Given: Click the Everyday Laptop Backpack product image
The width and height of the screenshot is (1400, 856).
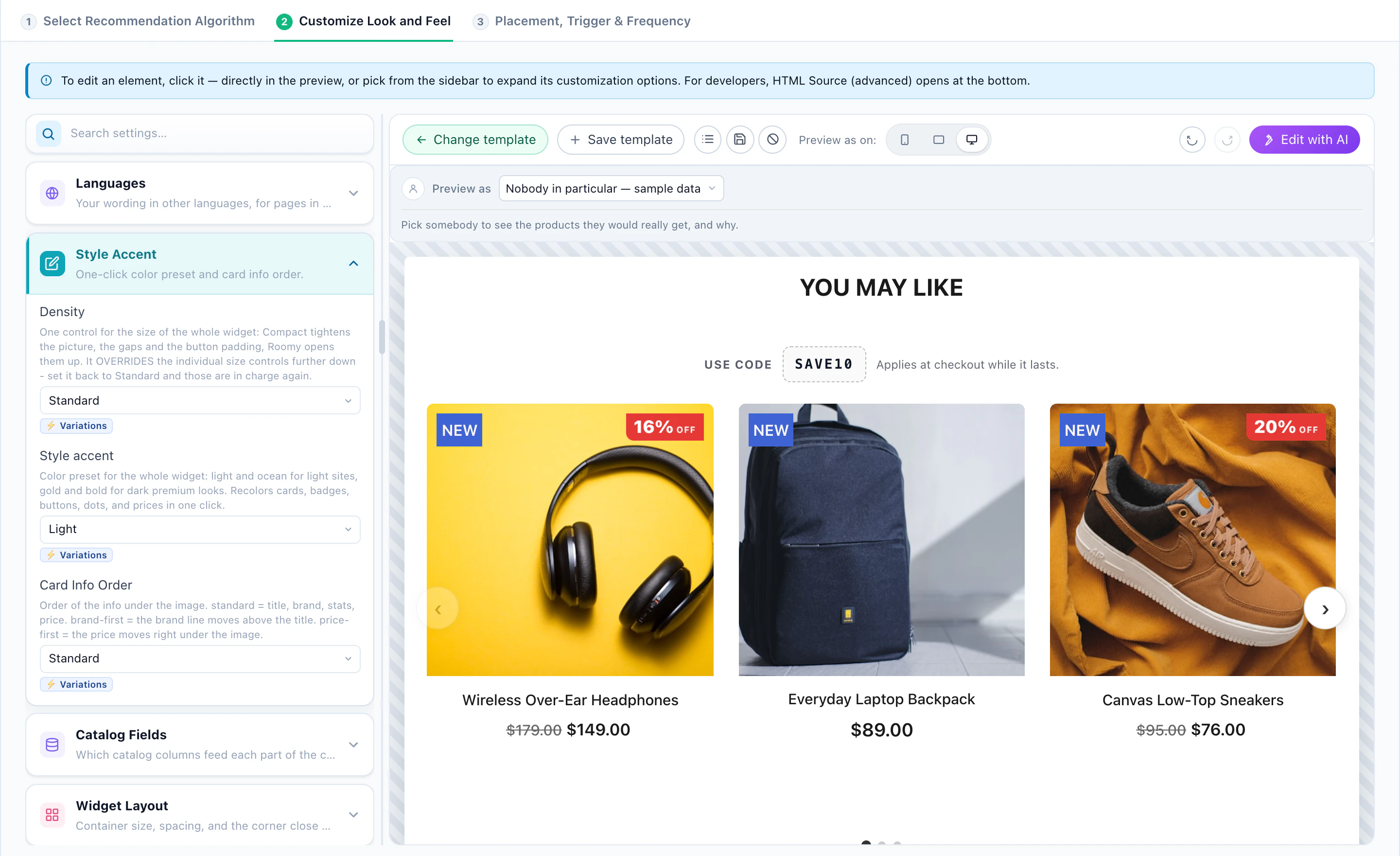Looking at the screenshot, I should click(881, 540).
